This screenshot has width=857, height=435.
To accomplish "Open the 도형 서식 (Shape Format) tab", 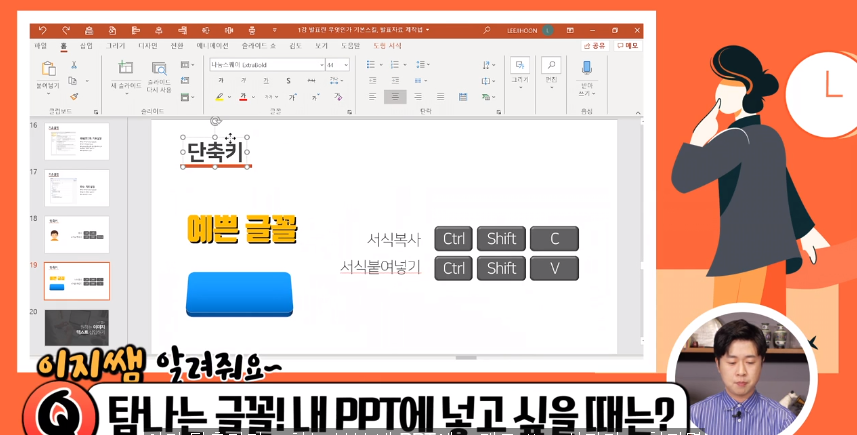I will pyautogui.click(x=387, y=46).
